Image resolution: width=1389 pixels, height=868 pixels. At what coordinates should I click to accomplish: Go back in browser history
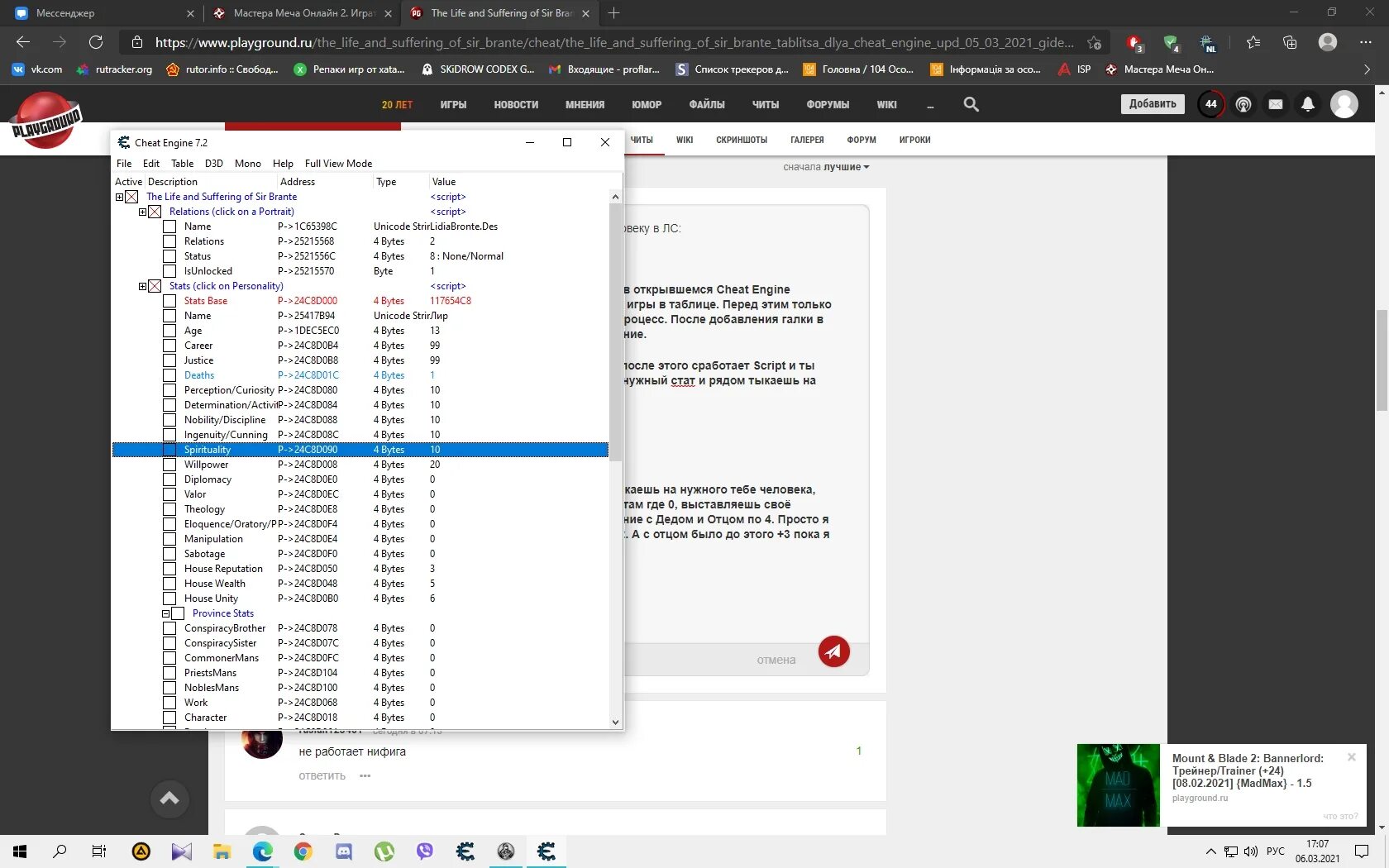[23, 42]
